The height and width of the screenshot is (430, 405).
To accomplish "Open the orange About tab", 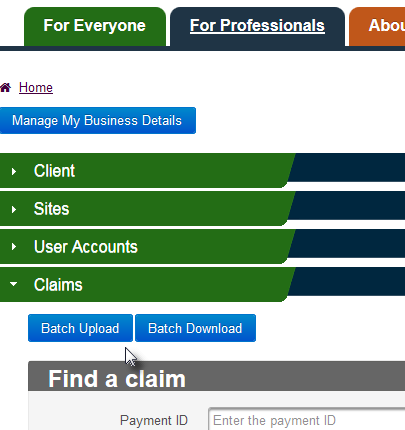I will click(x=377, y=26).
